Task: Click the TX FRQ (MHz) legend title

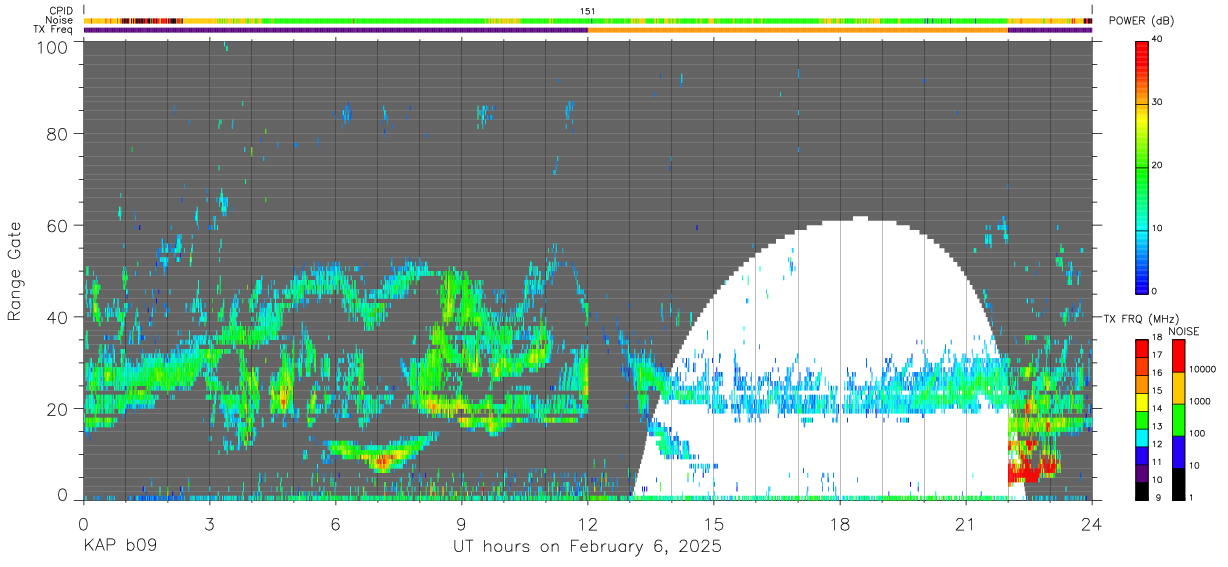Action: 1141,318
